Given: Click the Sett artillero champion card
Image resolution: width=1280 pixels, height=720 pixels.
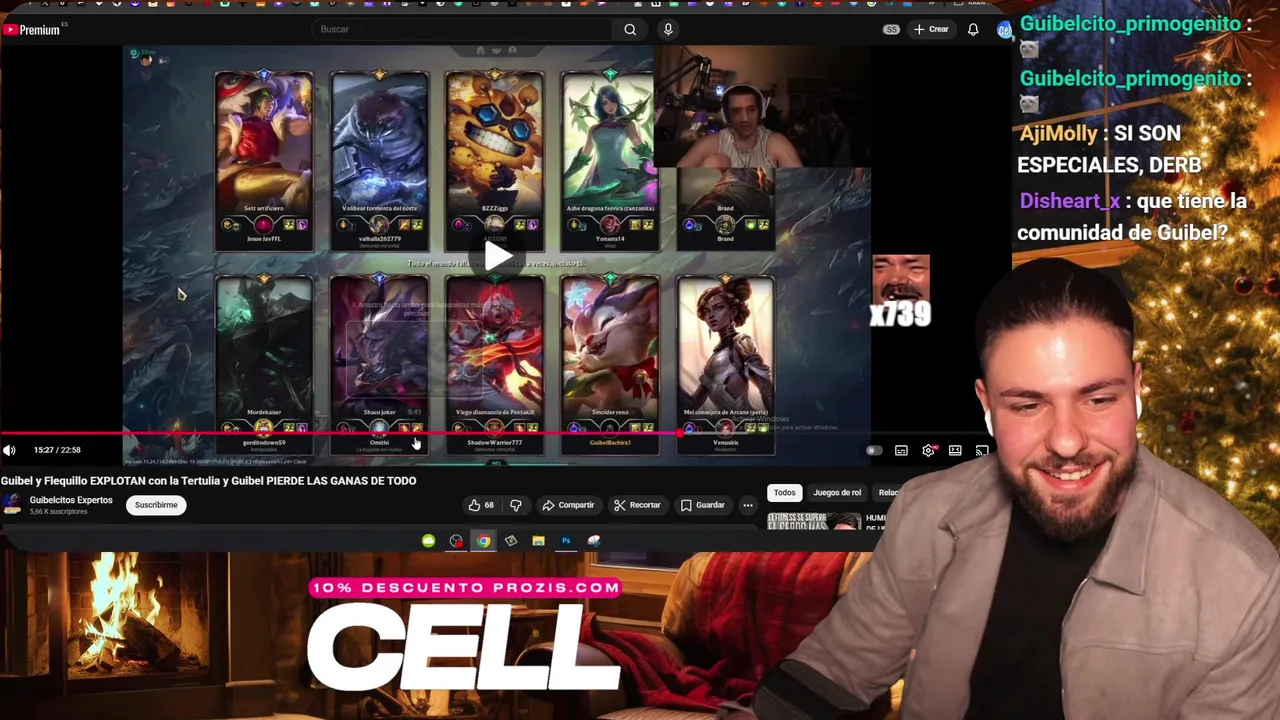Looking at the screenshot, I should 264,160.
